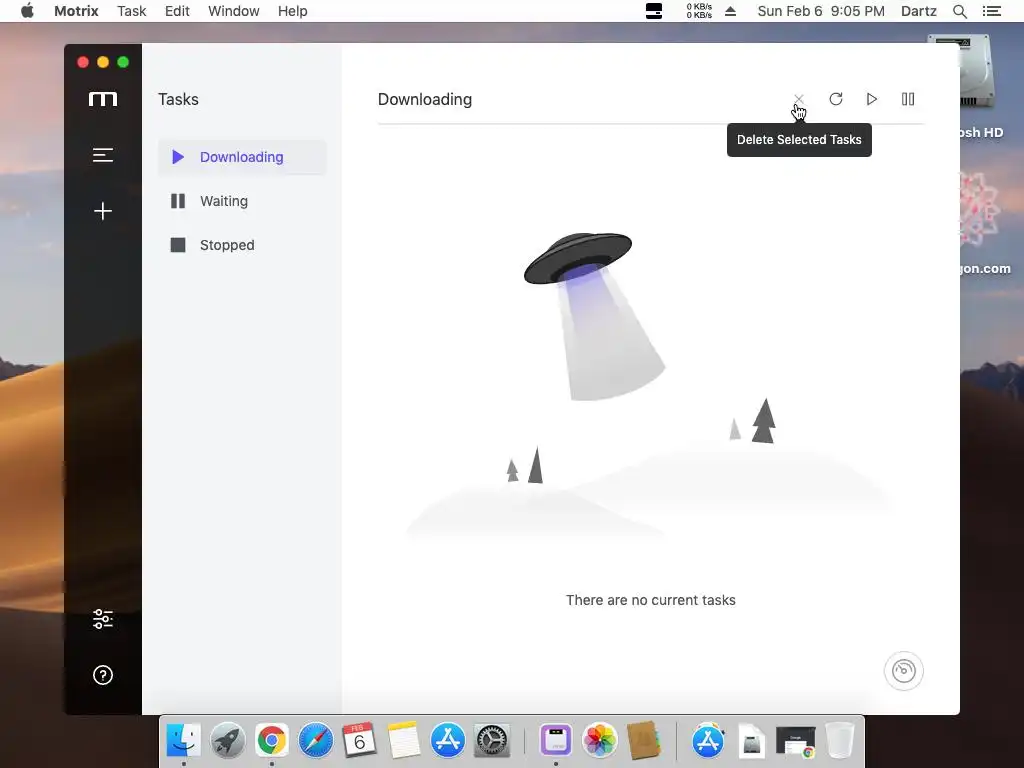Open the Task menu in menu bar
Image resolution: width=1024 pixels, height=768 pixels.
coord(131,11)
